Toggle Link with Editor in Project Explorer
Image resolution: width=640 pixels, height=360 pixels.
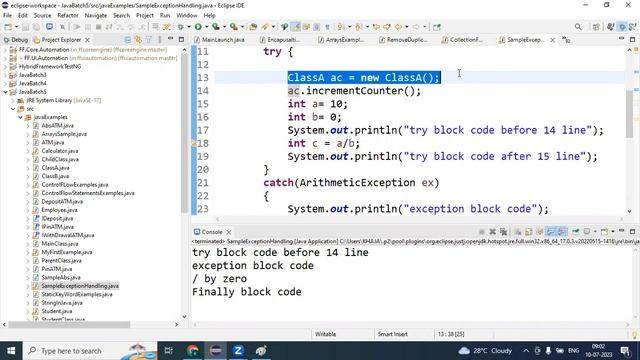click(x=138, y=40)
